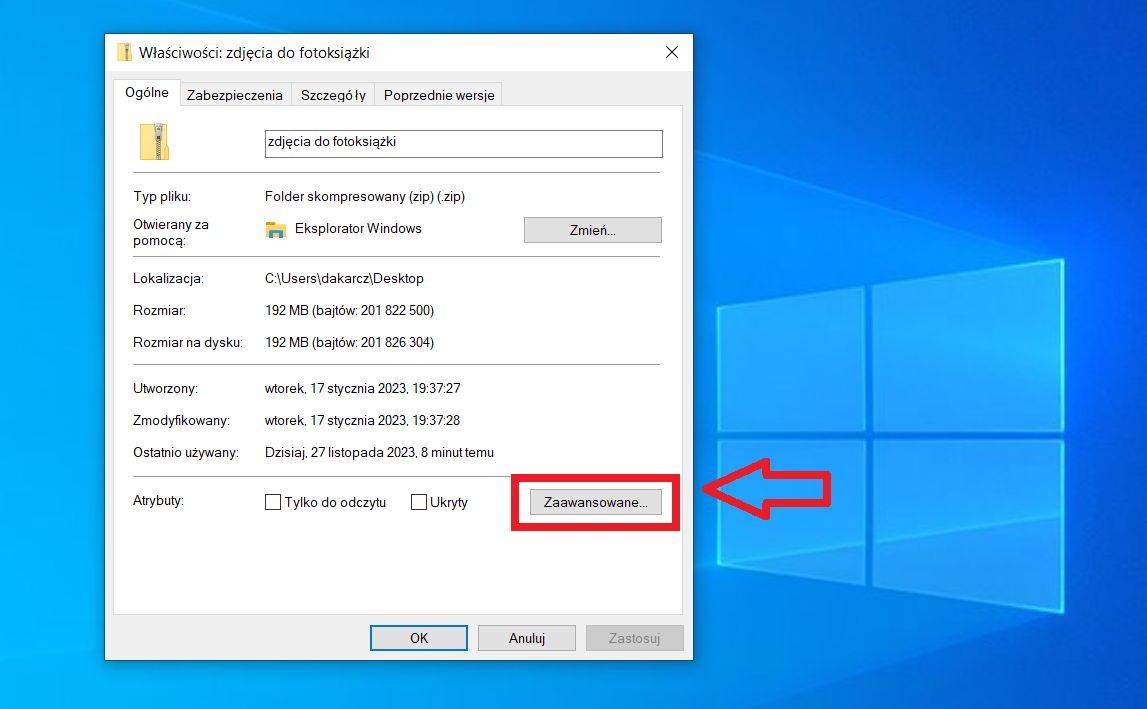Viewport: 1147px width, 709px height.
Task: Click the Zmodyfikowany date 19:37:28
Action: coord(363,420)
